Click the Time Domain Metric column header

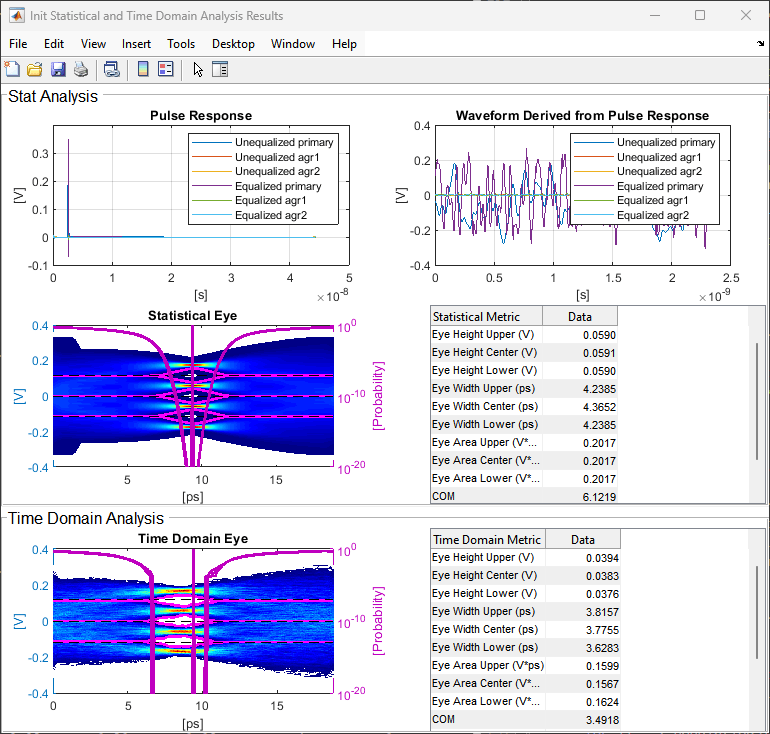488,540
